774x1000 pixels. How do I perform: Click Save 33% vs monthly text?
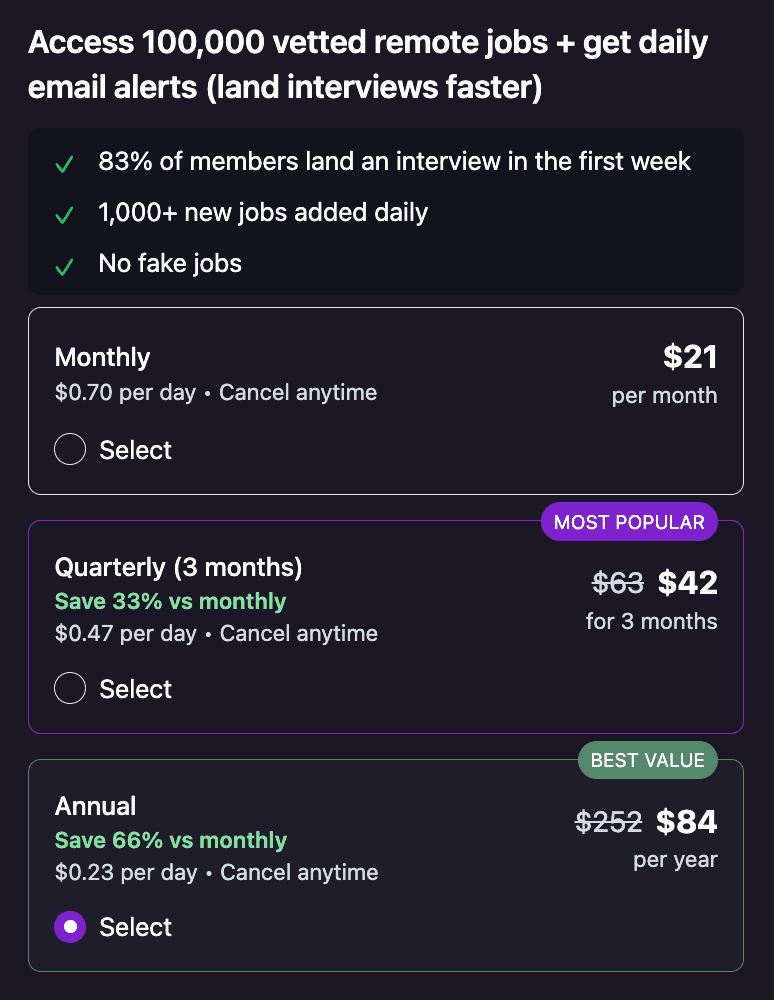[x=170, y=601]
